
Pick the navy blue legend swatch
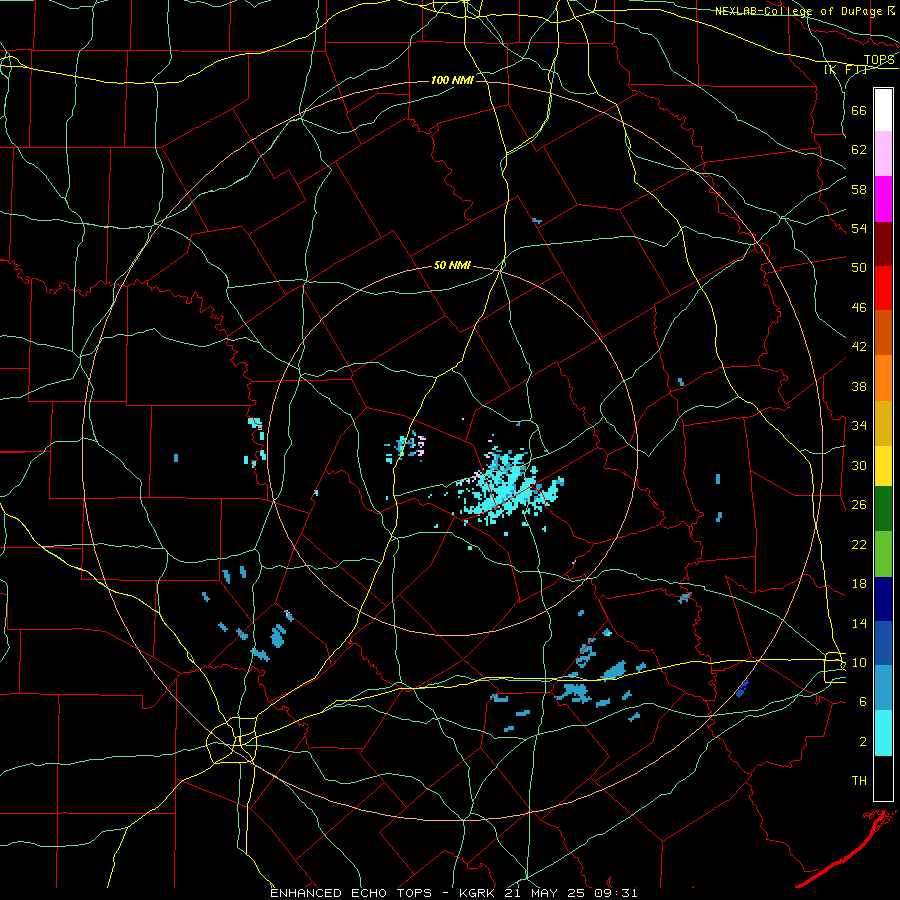(883, 599)
